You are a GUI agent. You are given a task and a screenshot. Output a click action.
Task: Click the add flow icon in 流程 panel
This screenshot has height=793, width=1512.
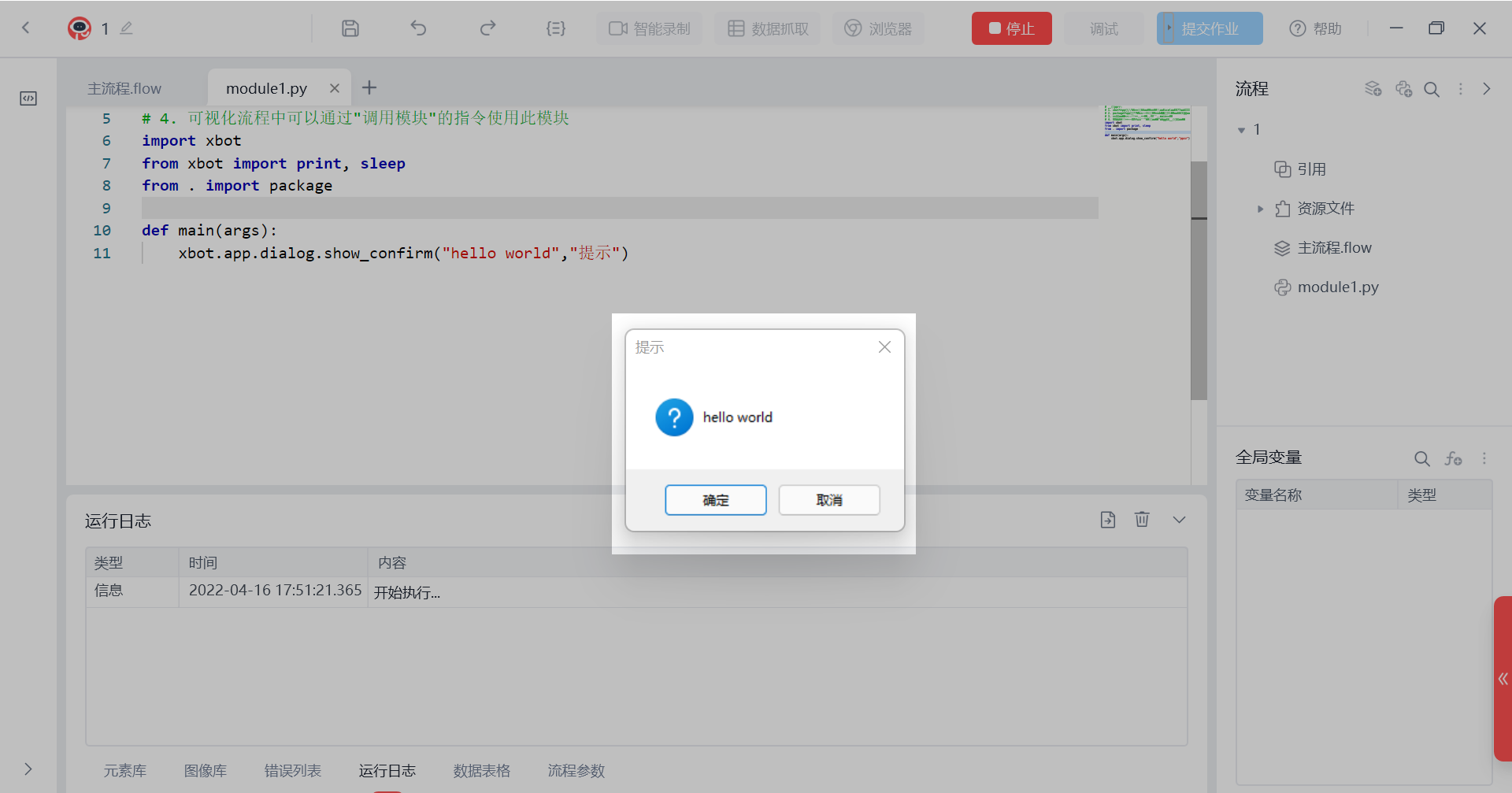tap(1373, 89)
